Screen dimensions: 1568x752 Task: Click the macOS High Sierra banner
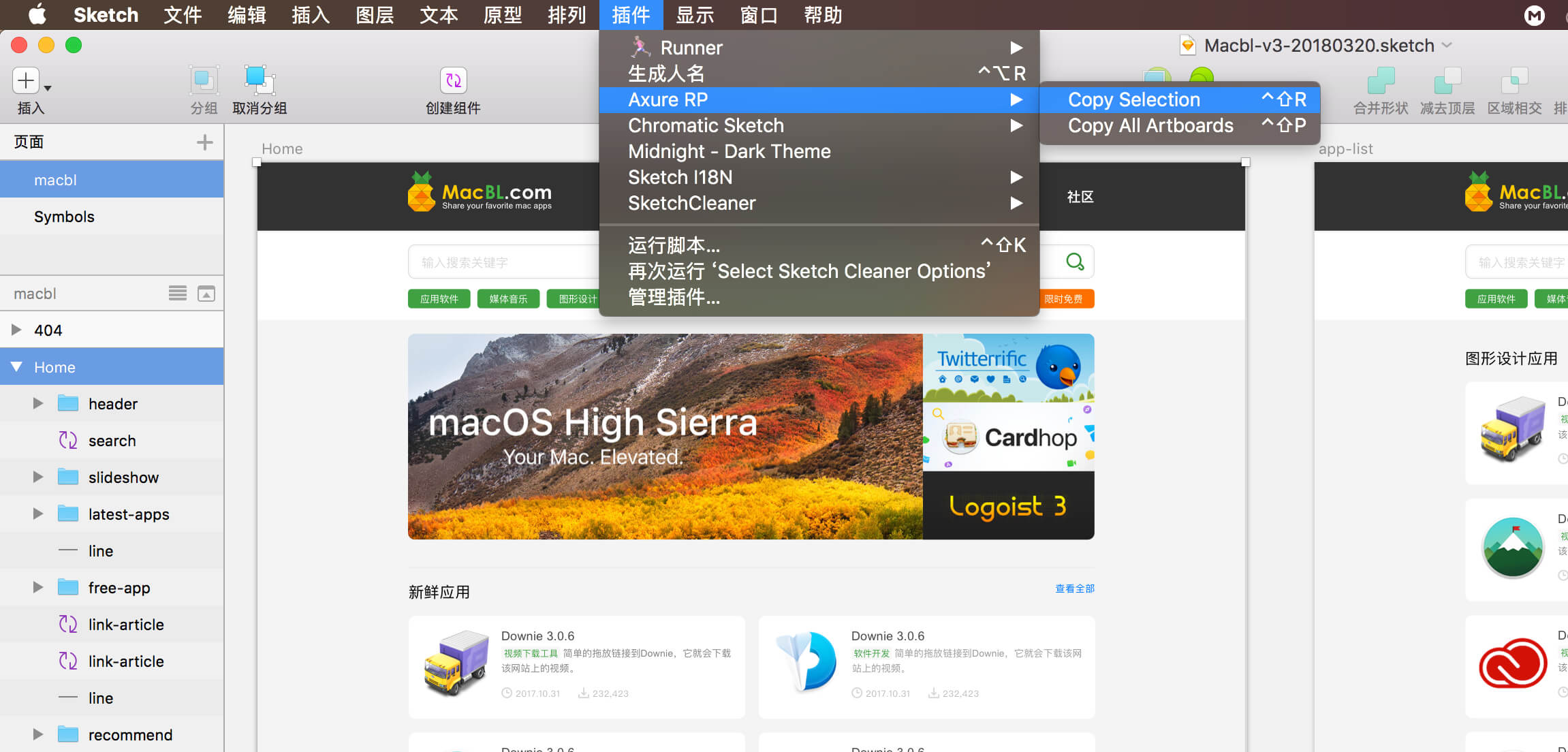[x=665, y=437]
